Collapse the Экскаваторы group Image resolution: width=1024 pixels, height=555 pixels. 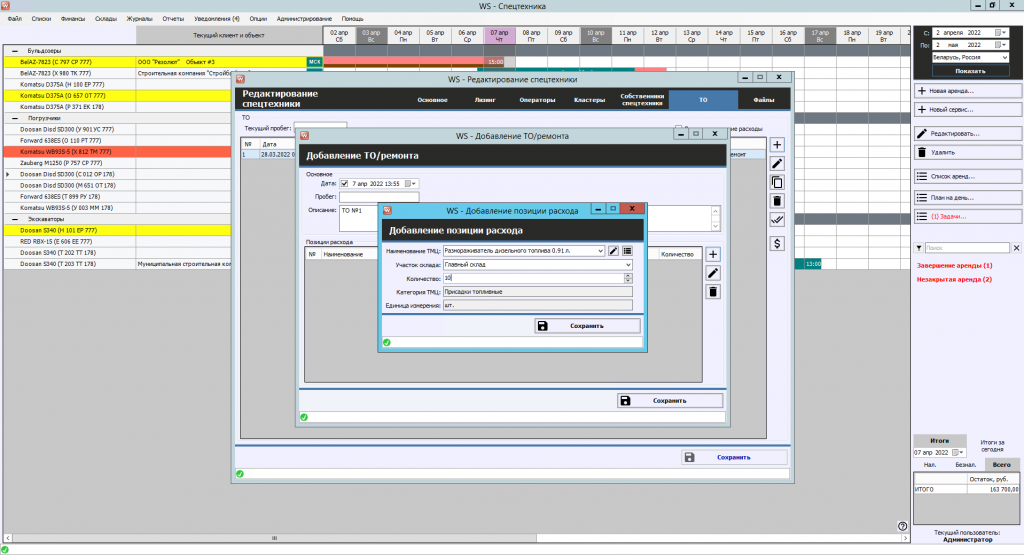click(x=14, y=219)
